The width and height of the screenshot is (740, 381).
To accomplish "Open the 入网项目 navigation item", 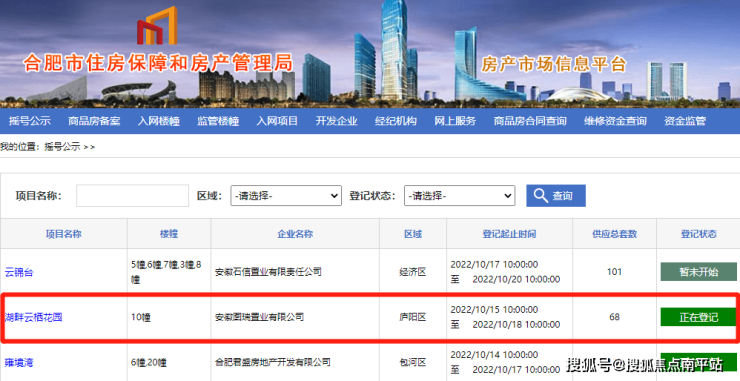I will tap(277, 121).
